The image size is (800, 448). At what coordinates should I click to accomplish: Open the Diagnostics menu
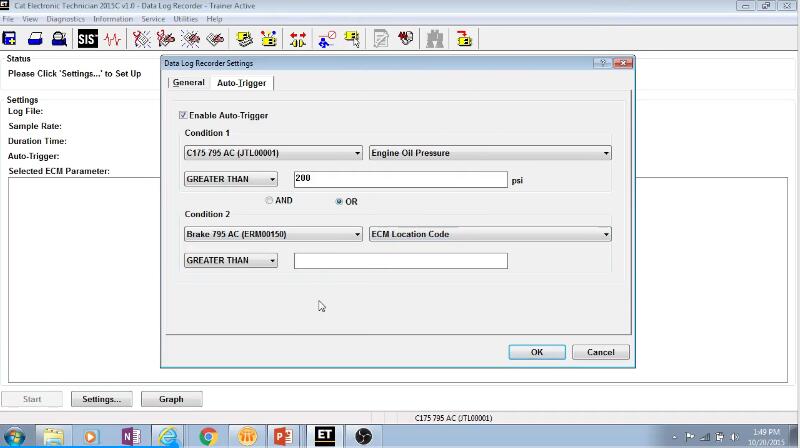(x=66, y=19)
